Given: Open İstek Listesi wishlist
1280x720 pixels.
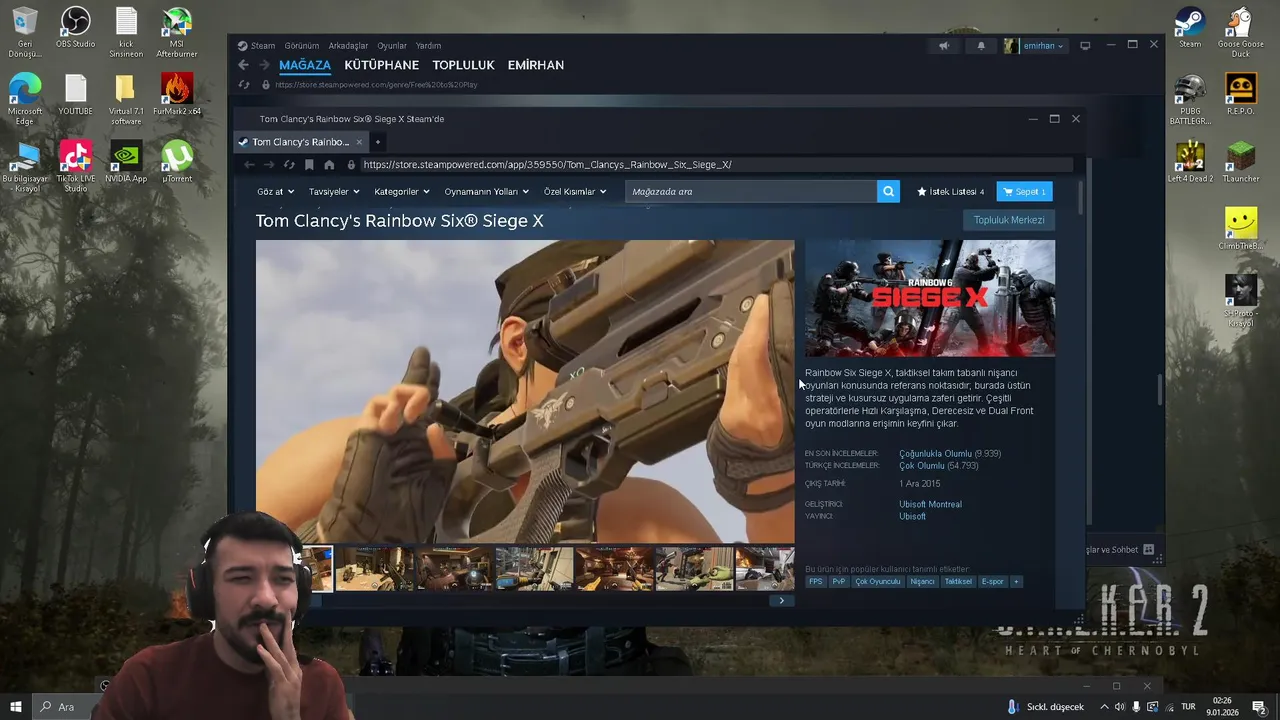Looking at the screenshot, I should (x=951, y=191).
